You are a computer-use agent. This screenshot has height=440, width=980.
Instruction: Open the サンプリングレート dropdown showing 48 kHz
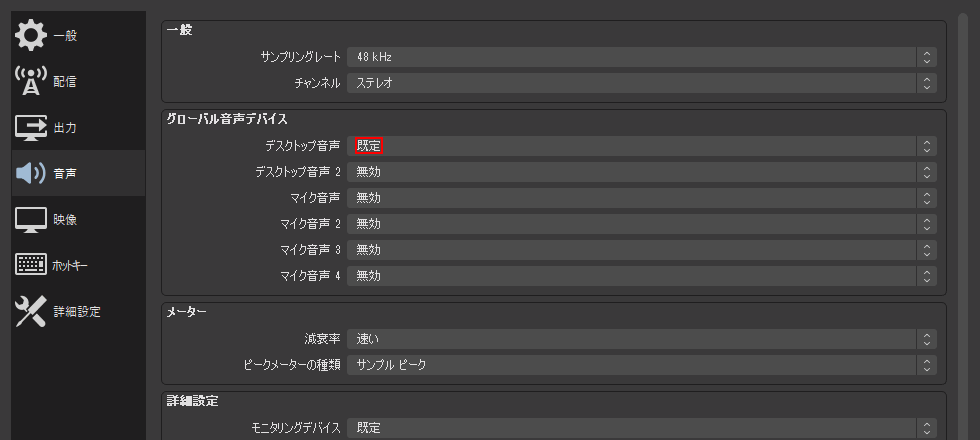(x=642, y=57)
